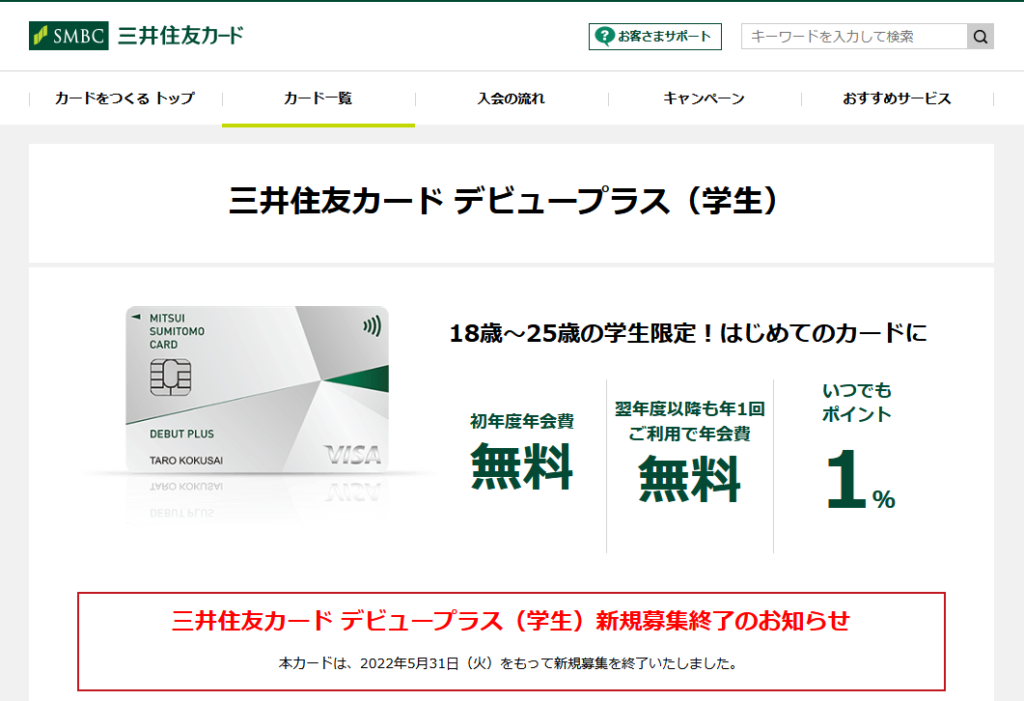Image resolution: width=1024 pixels, height=701 pixels.
Task: Click the VISA logo on card
Action: coord(353,455)
